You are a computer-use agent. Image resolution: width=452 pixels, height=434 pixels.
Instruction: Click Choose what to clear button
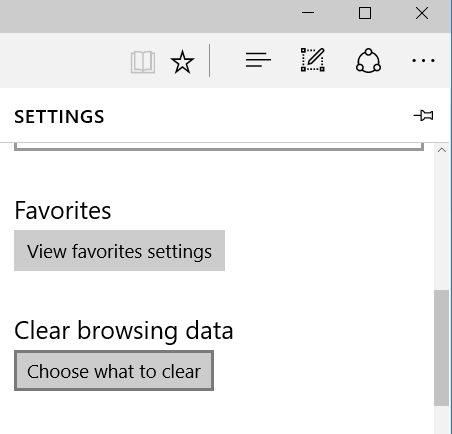tap(114, 371)
